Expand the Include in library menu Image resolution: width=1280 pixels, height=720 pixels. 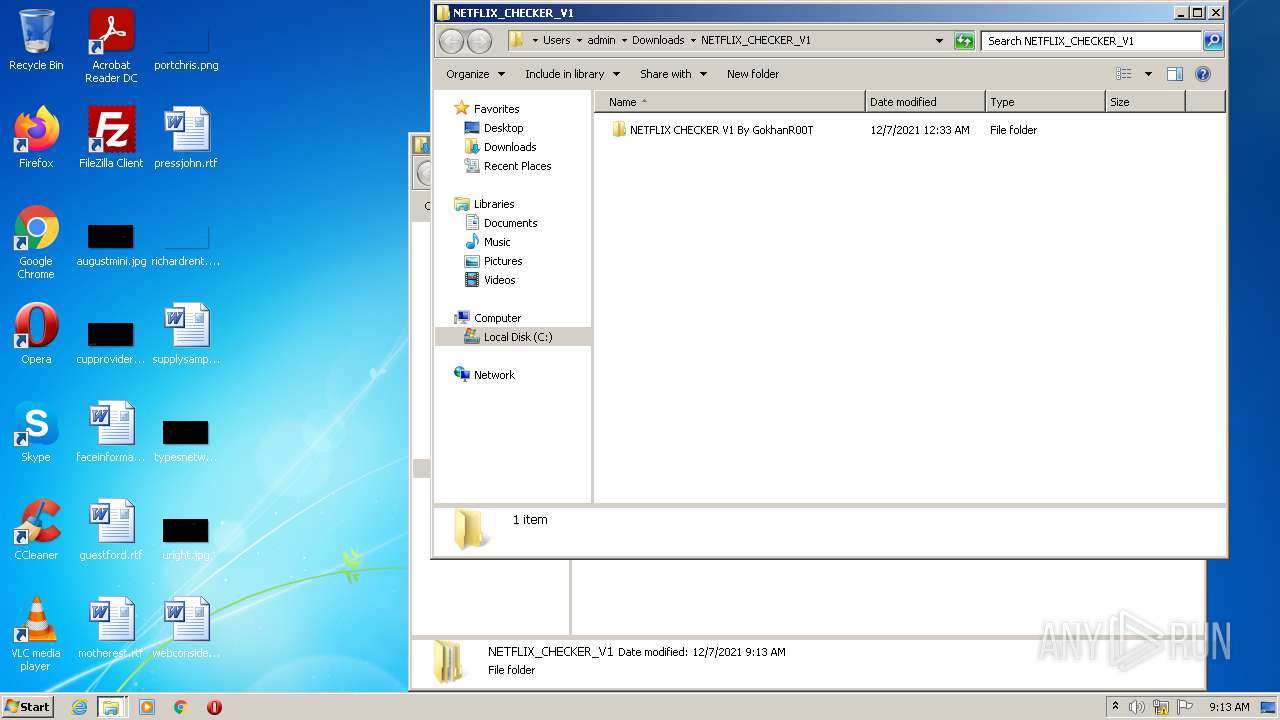tap(572, 74)
